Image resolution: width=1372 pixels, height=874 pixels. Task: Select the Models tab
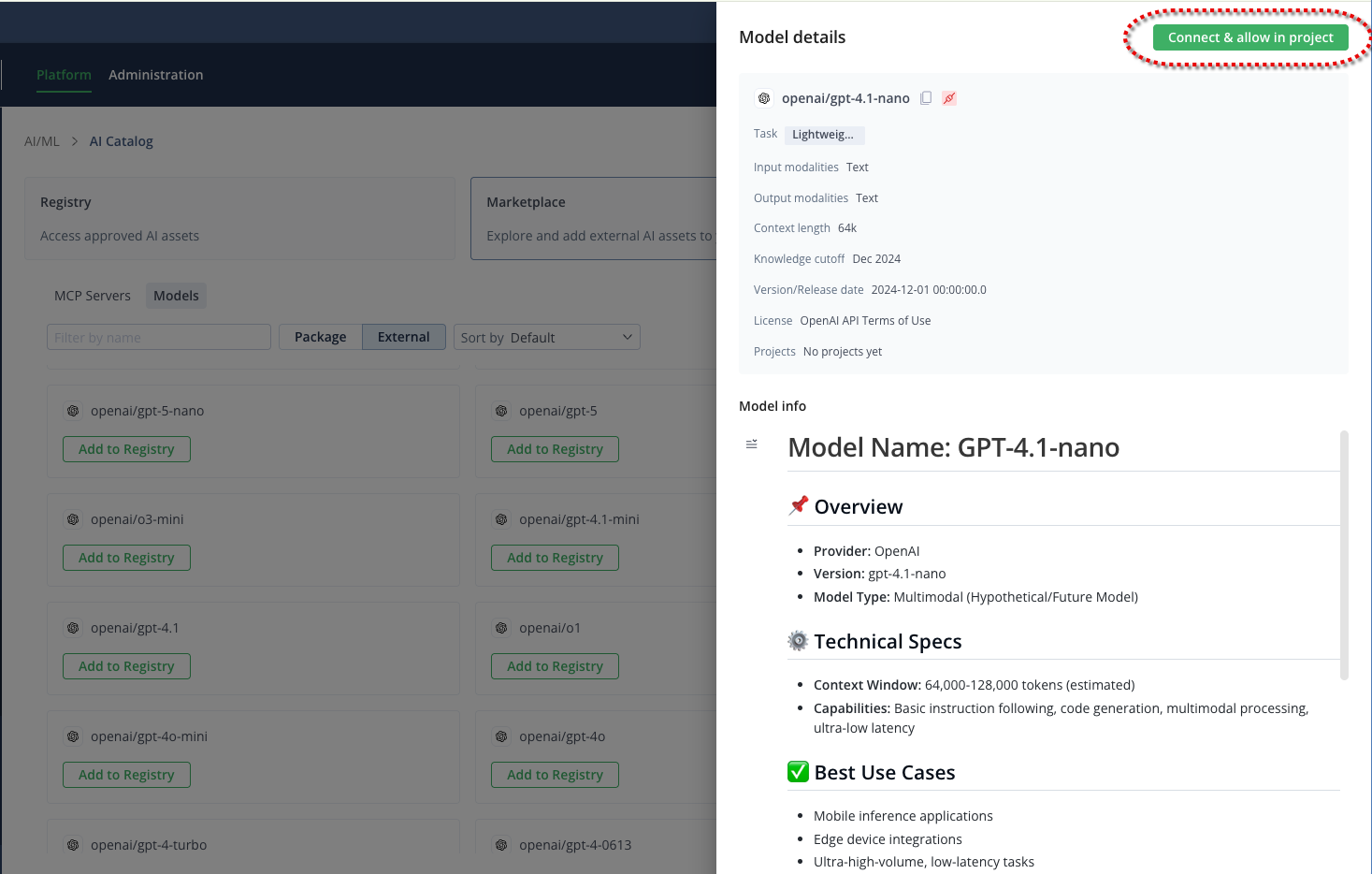pyautogui.click(x=176, y=296)
